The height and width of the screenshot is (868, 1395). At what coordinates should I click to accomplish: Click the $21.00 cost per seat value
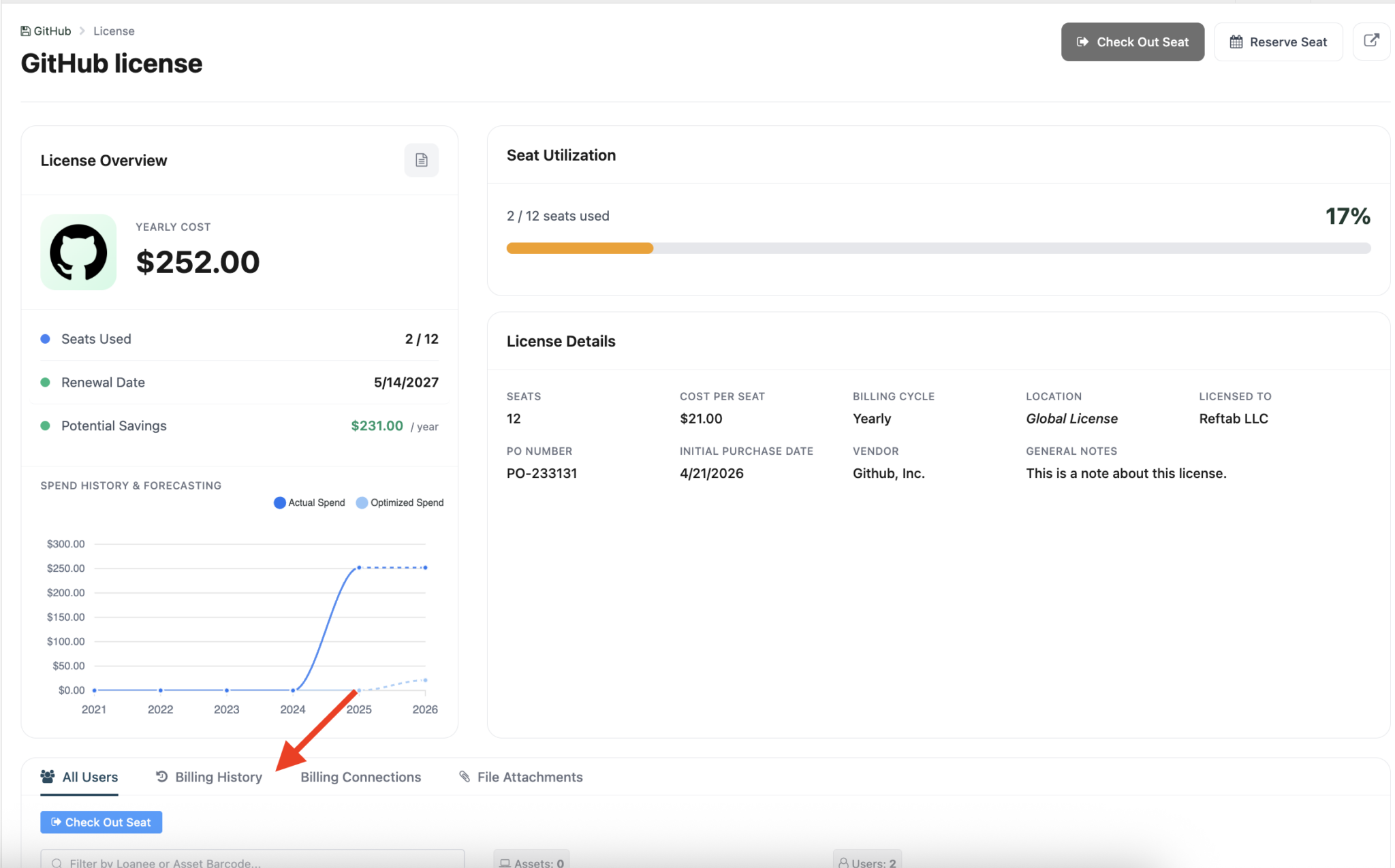click(701, 419)
